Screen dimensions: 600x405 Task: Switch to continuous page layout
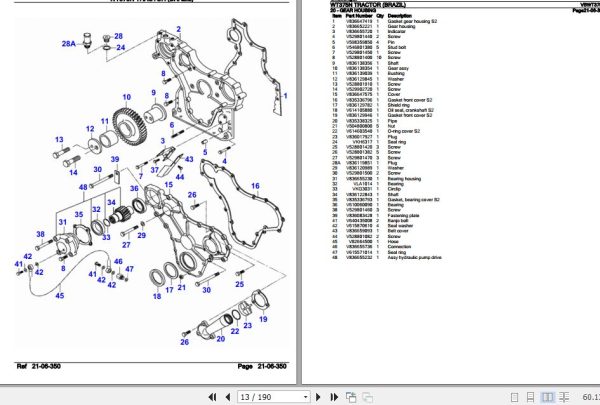click(530, 397)
